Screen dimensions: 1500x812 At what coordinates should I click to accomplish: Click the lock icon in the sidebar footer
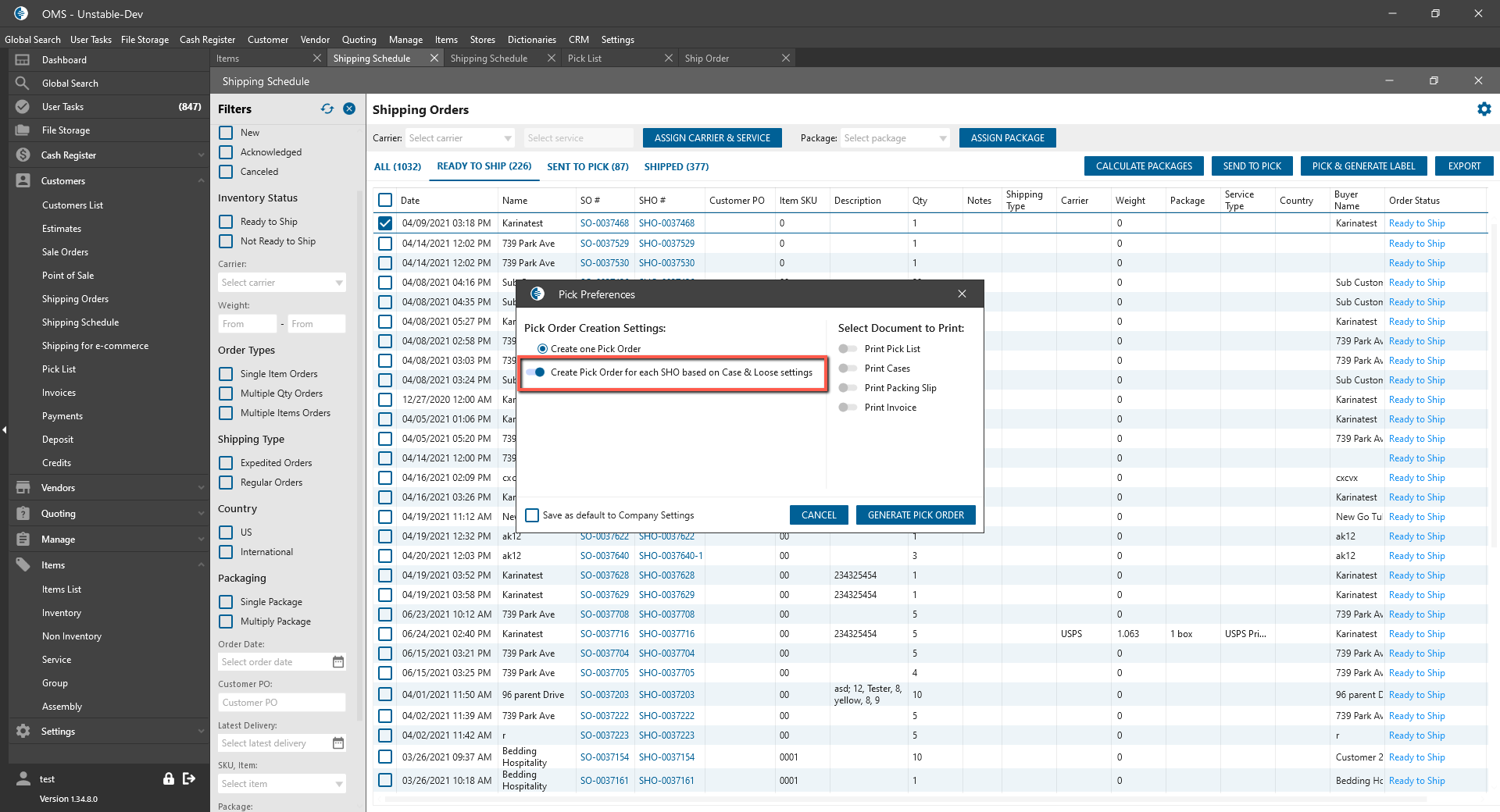coord(168,778)
